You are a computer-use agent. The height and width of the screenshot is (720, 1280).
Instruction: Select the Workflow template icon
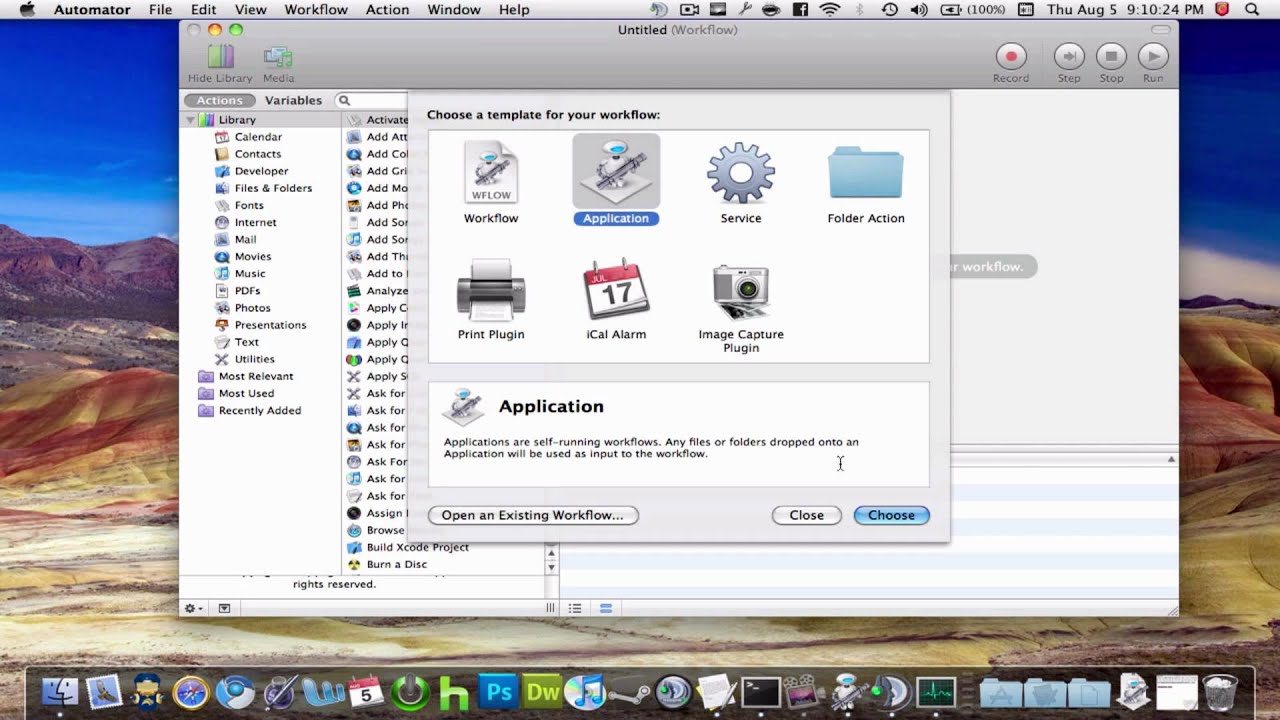coord(491,172)
